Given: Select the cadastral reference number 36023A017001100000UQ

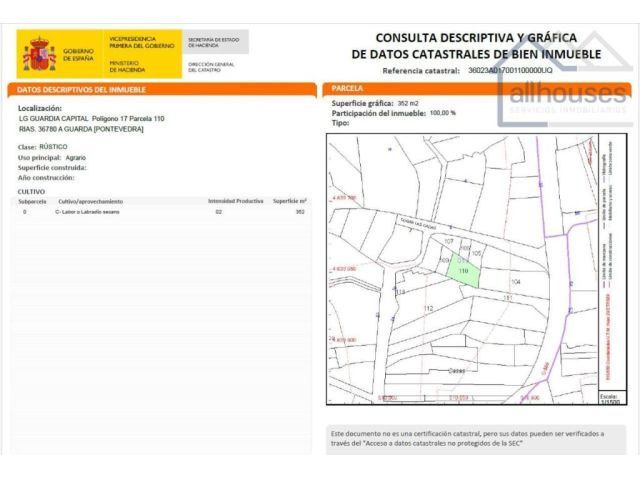Looking at the screenshot, I should (x=510, y=70).
